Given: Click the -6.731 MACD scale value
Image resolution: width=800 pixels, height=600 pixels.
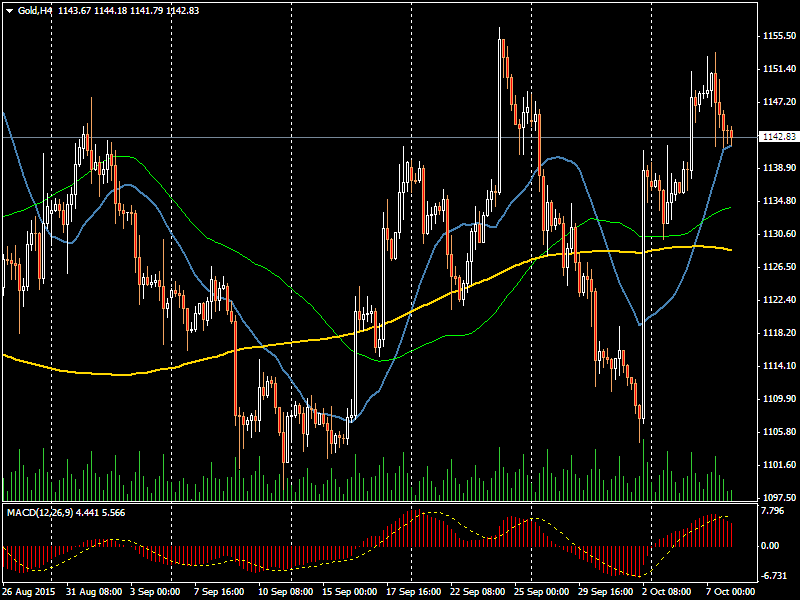Looking at the screenshot, I should tap(771, 576).
